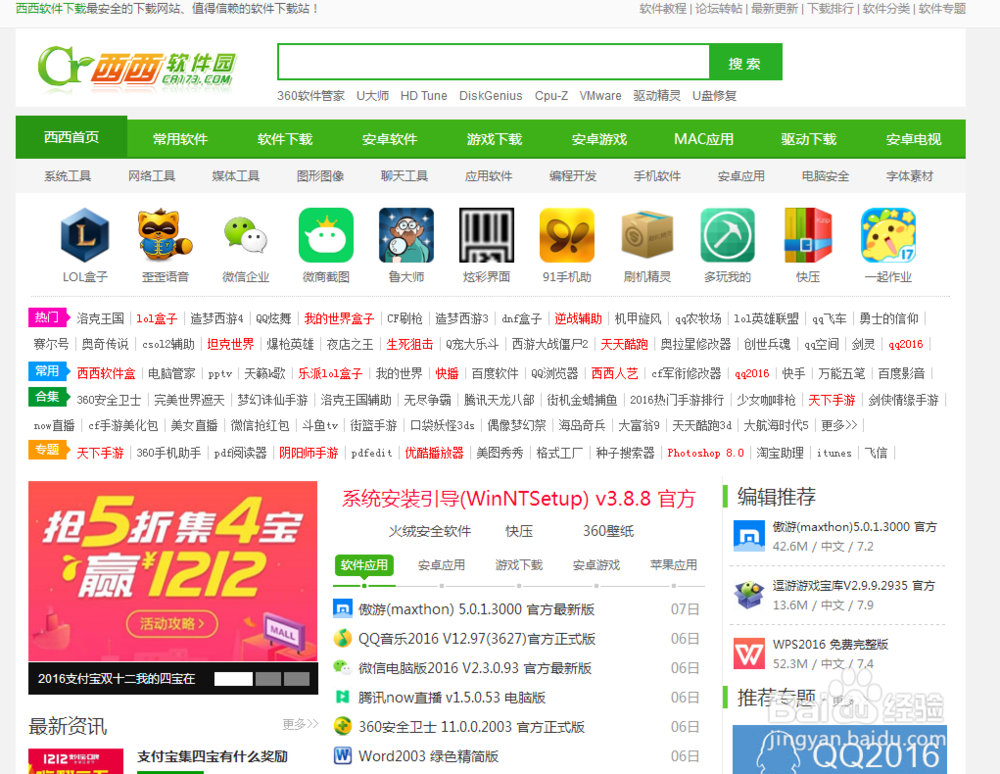This screenshot has height=774, width=1000.
Task: Expand 更多>> beside 最新资讯
Action: pyautogui.click(x=300, y=724)
